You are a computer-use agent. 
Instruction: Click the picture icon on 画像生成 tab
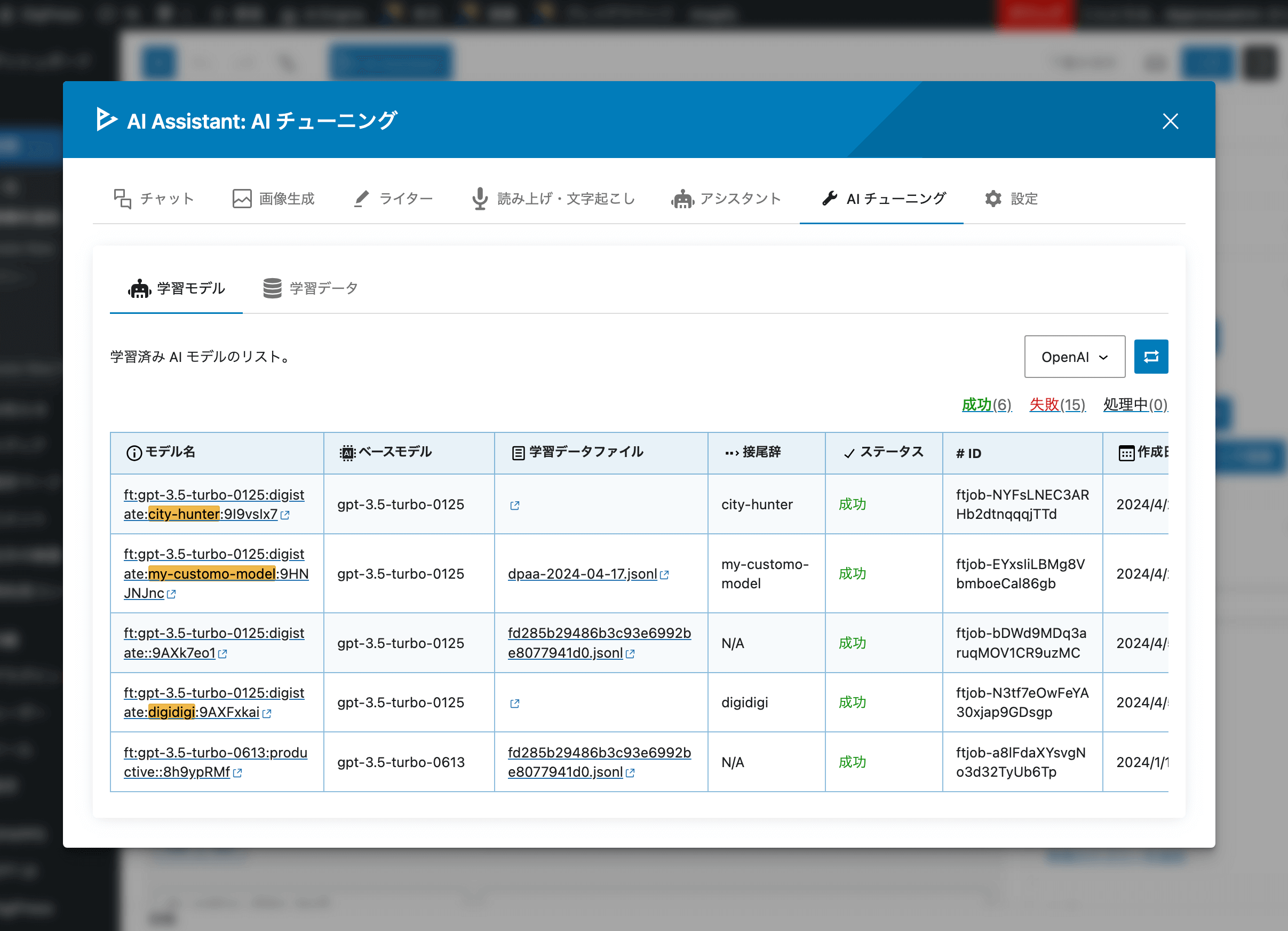[242, 199]
